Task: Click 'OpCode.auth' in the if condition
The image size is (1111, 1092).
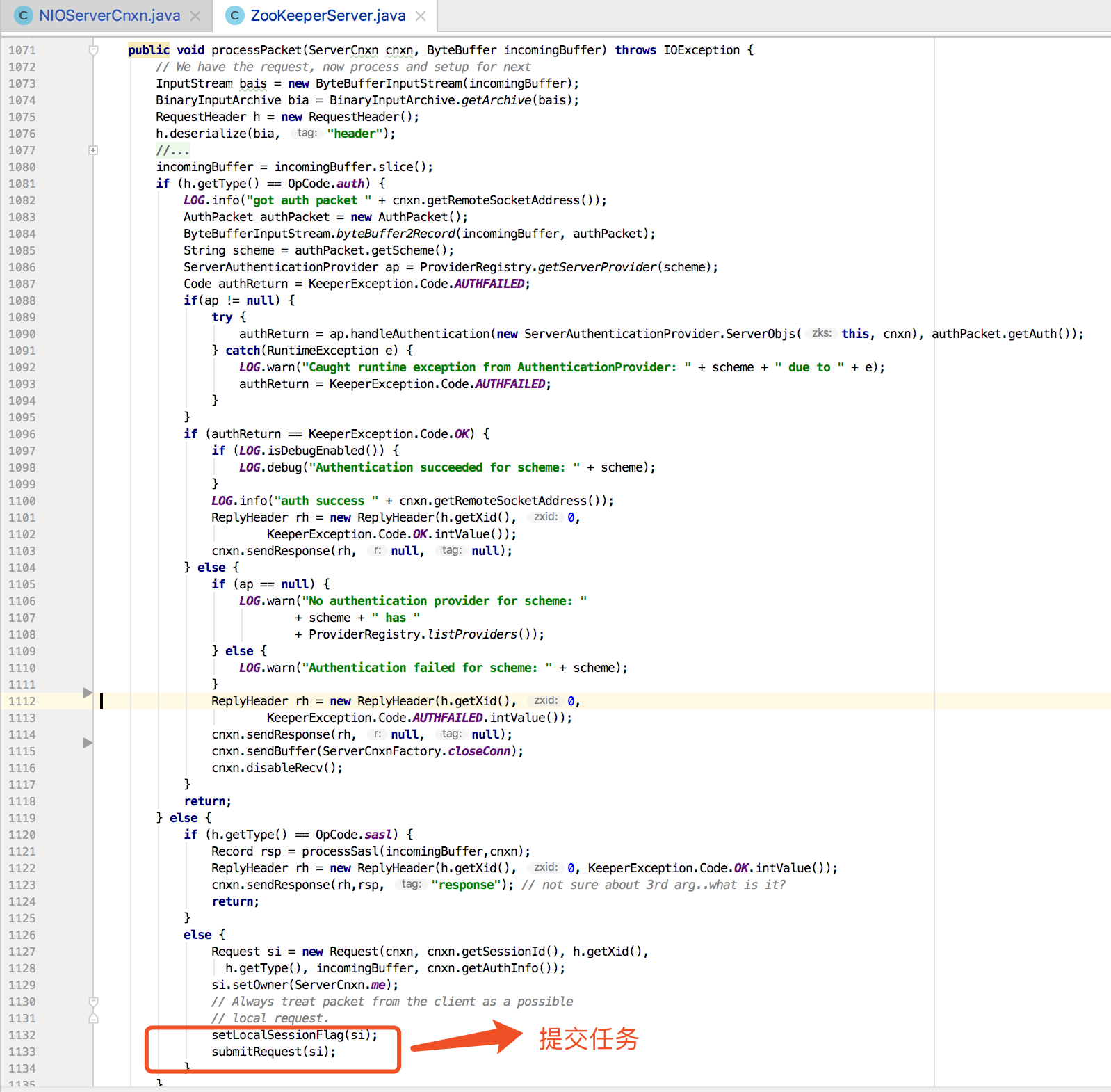Action: [x=326, y=184]
